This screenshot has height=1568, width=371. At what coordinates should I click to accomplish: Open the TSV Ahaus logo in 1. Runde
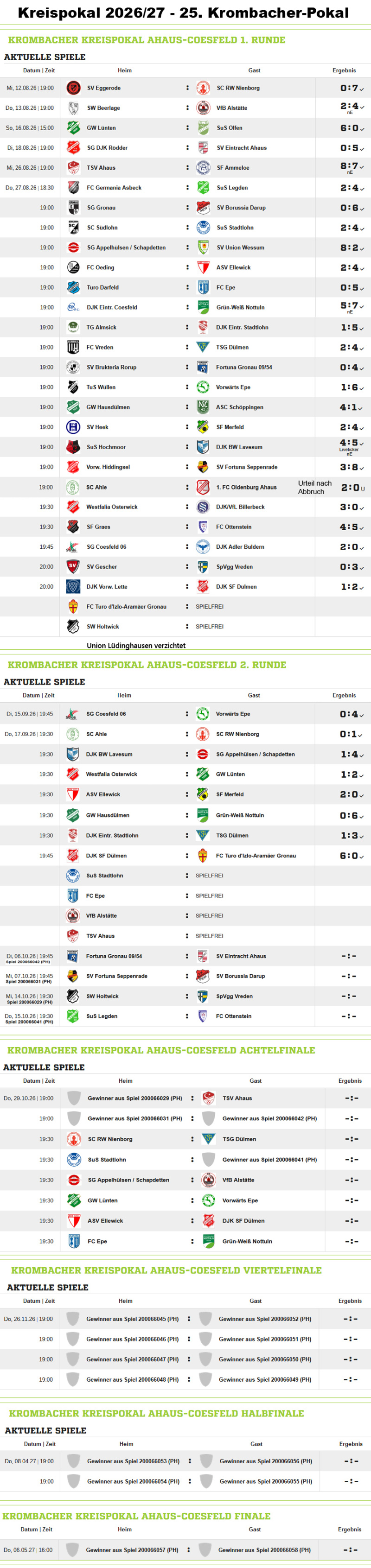pos(73,167)
